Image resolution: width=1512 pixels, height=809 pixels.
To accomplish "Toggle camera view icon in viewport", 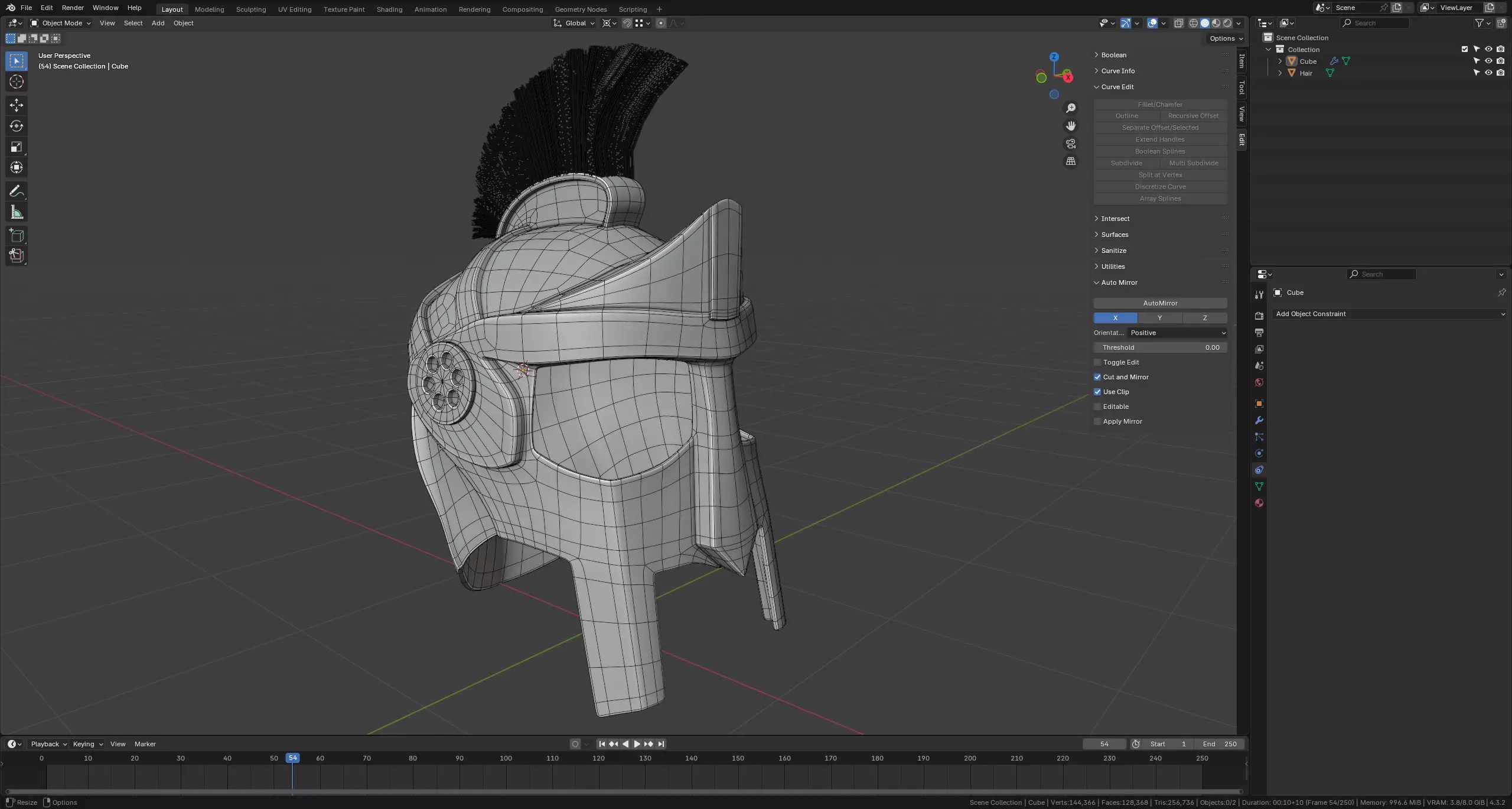I will (1070, 144).
